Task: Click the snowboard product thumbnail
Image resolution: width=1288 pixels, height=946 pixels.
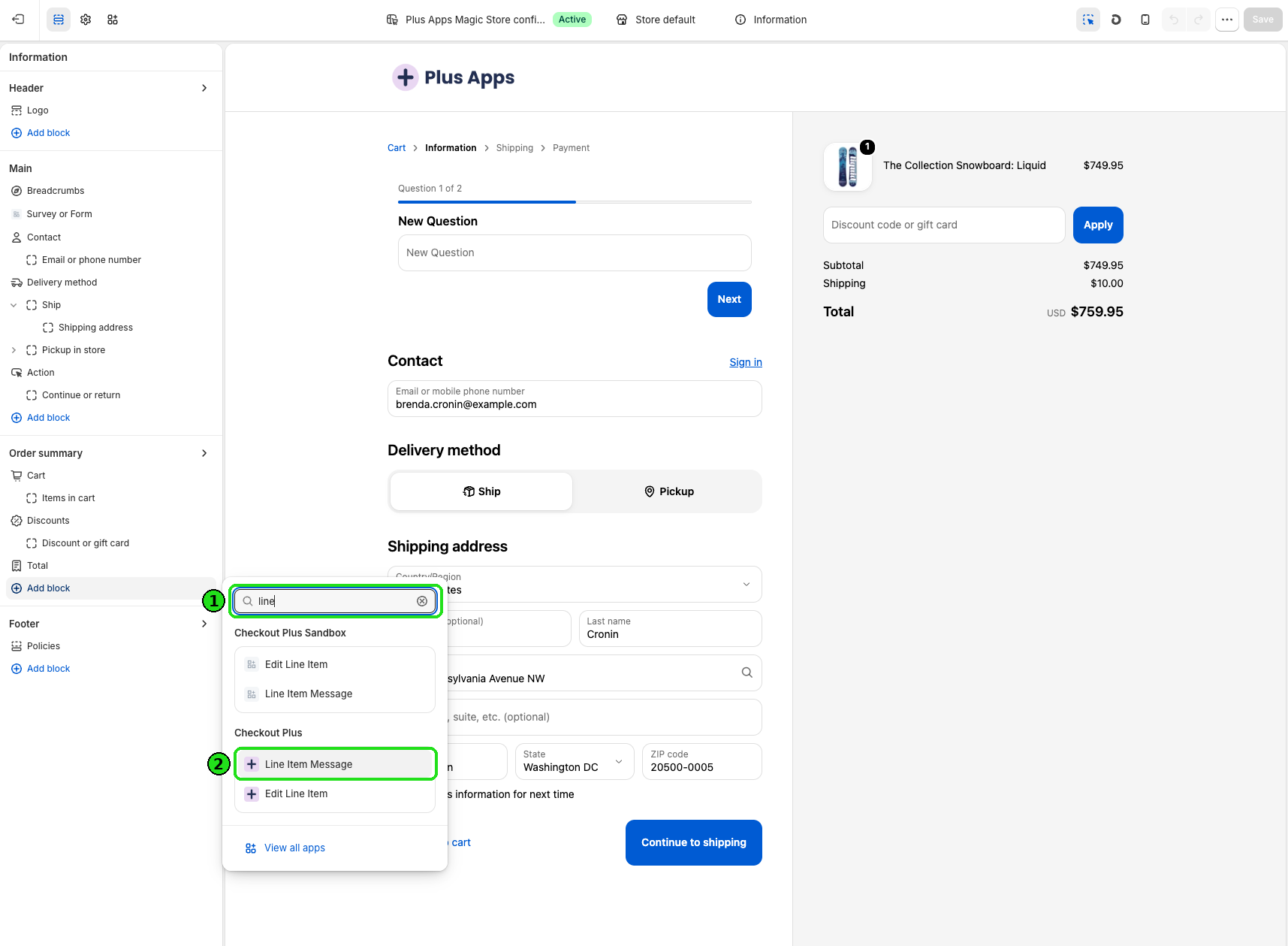Action: coord(848,167)
